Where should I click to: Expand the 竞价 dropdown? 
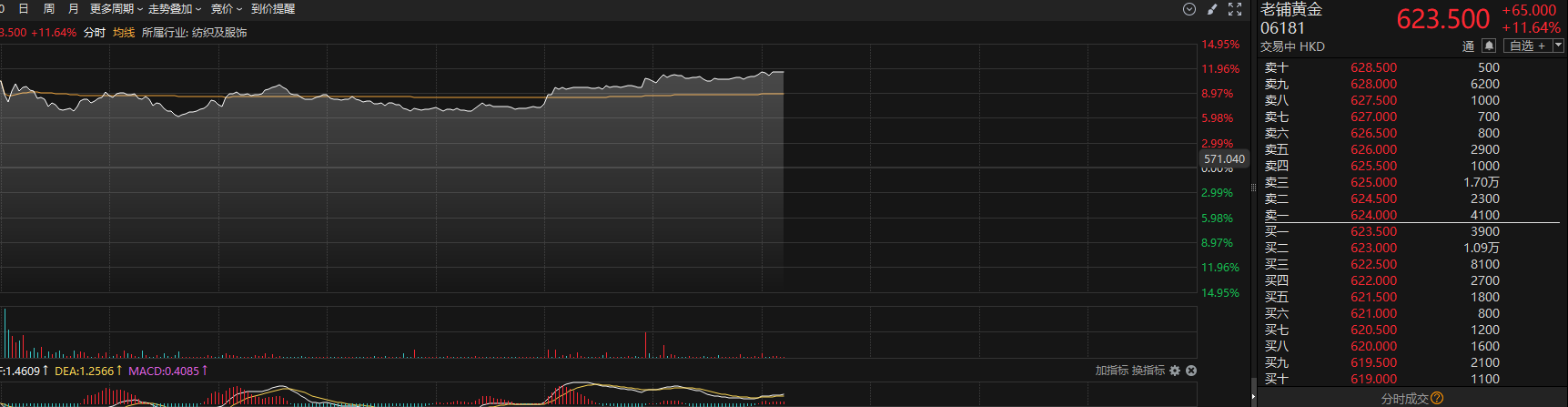[x=226, y=9]
